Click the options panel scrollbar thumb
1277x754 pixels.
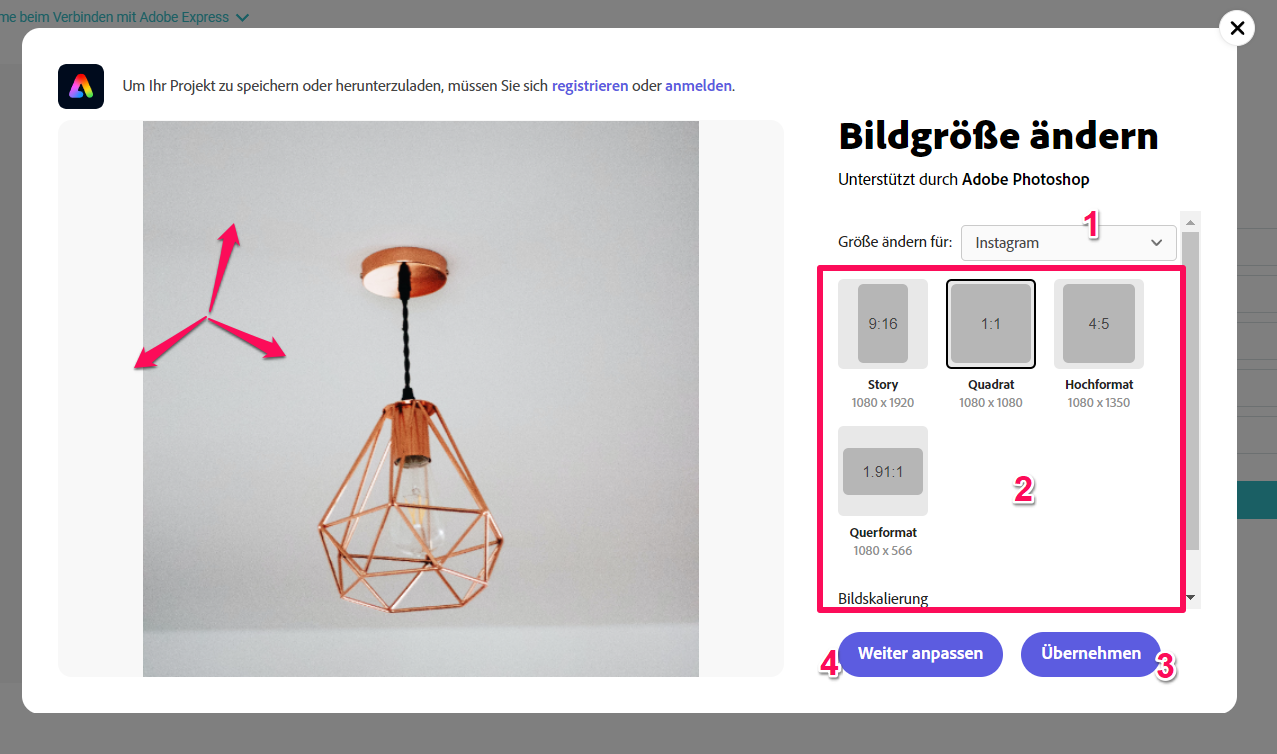pyautogui.click(x=1190, y=390)
